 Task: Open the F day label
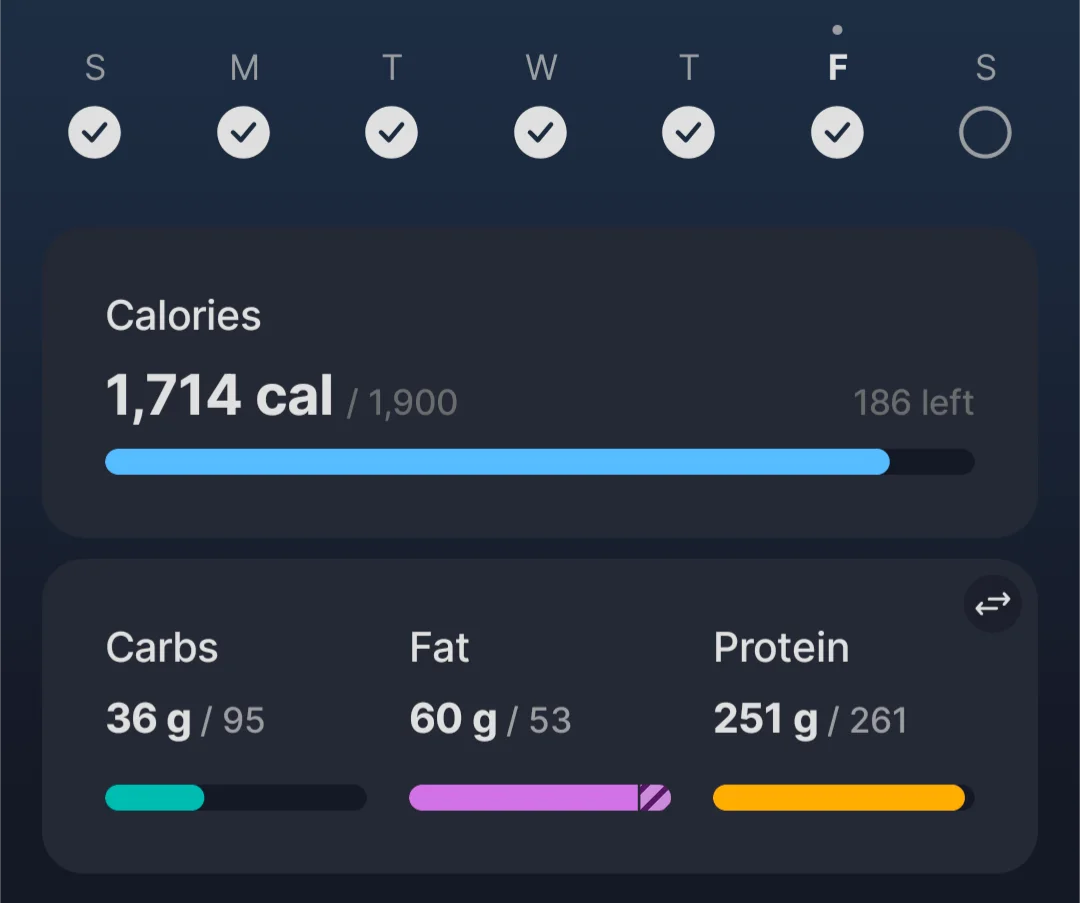837,68
